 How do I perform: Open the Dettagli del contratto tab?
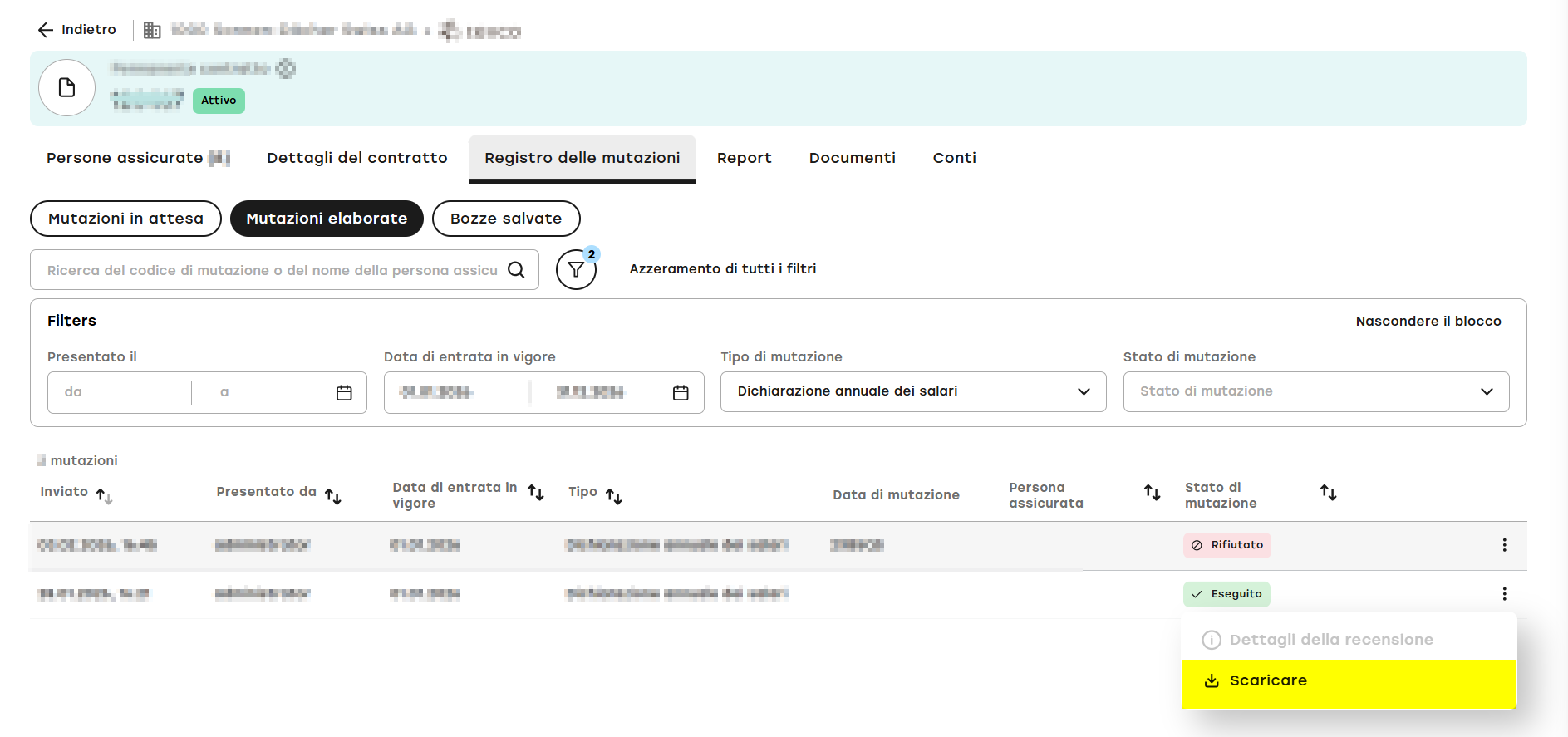(357, 158)
